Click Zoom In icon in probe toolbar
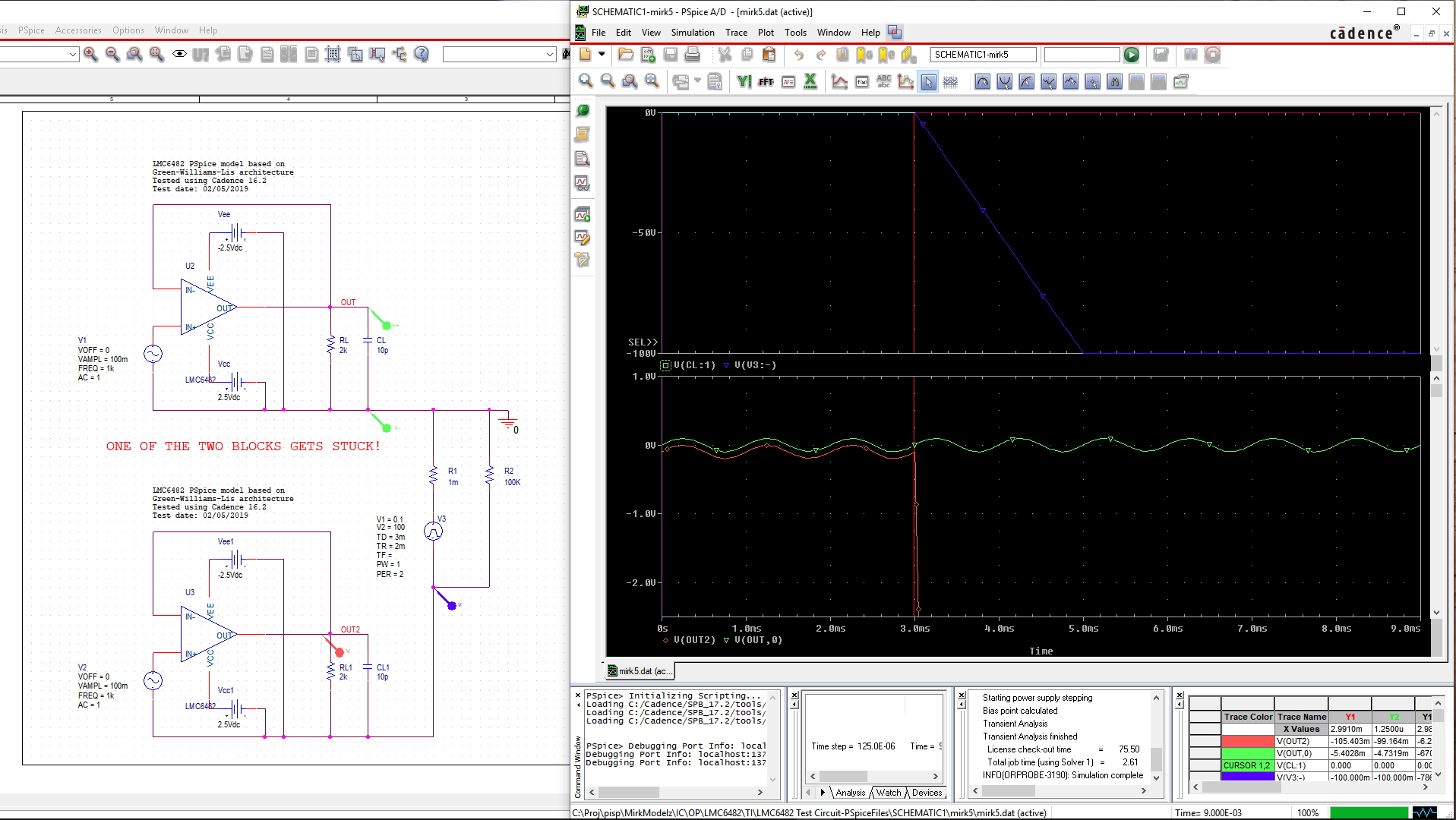Image resolution: width=1456 pixels, height=820 pixels. point(586,81)
